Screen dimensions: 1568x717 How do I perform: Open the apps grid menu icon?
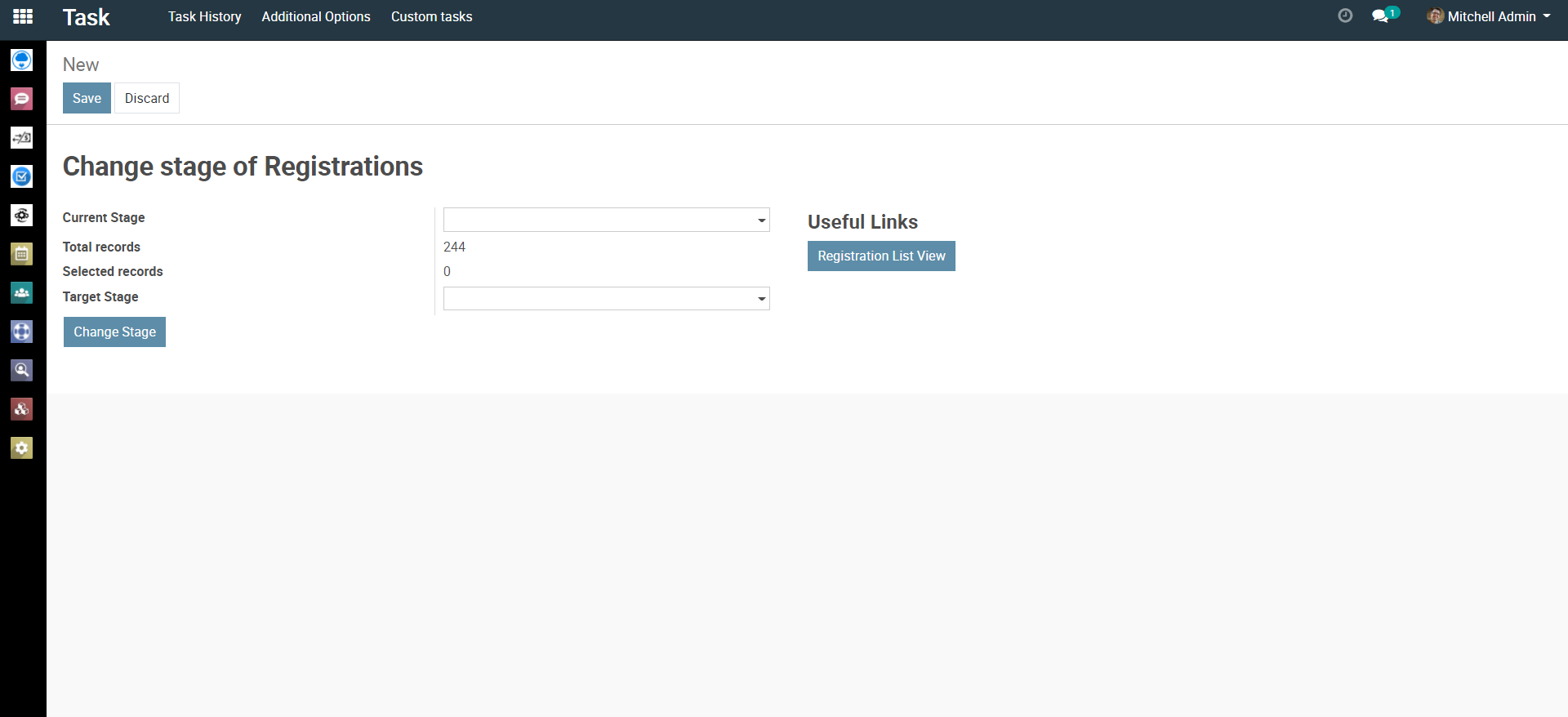coord(23,16)
